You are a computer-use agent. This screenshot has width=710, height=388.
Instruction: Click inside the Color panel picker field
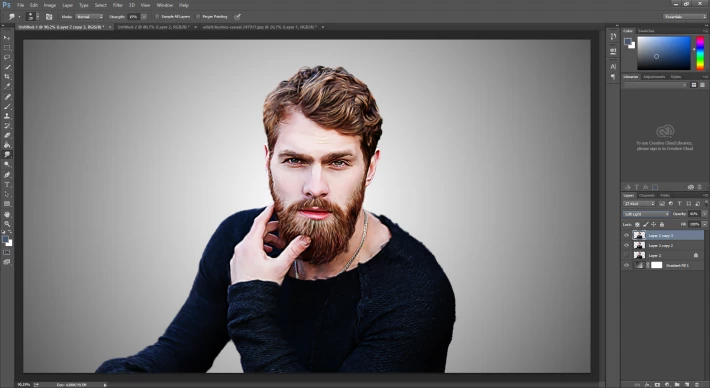tap(664, 53)
